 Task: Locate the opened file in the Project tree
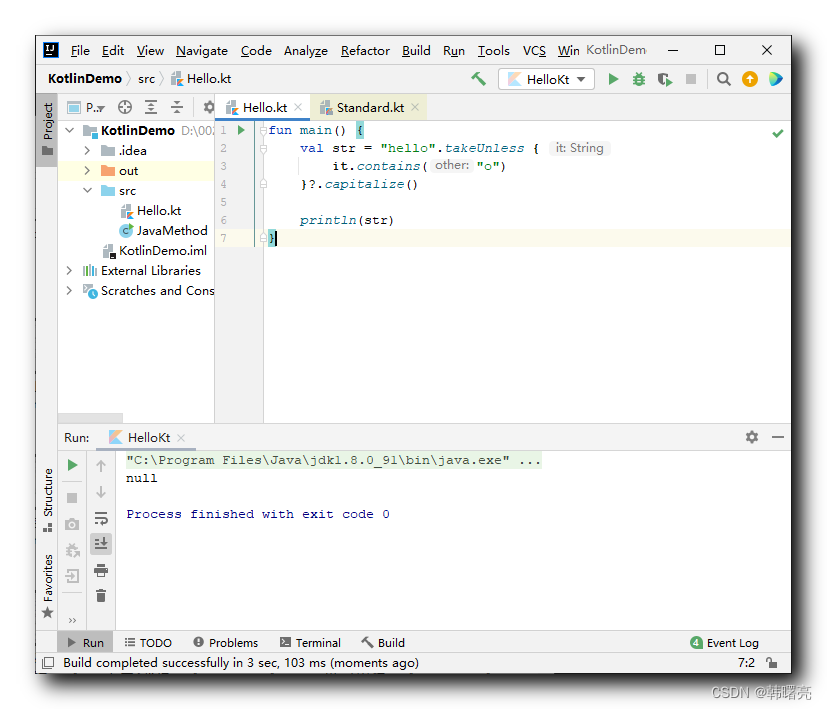coord(125,108)
